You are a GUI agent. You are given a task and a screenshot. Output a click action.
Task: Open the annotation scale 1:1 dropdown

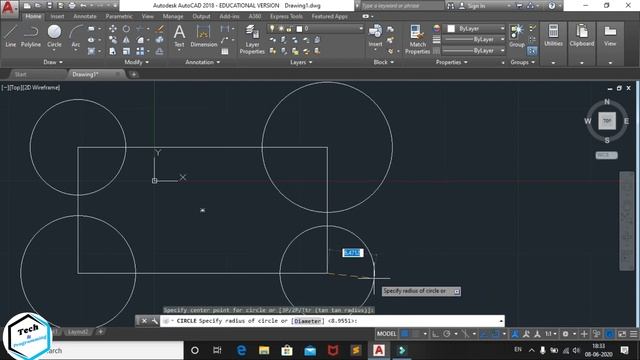pyautogui.click(x=551, y=334)
